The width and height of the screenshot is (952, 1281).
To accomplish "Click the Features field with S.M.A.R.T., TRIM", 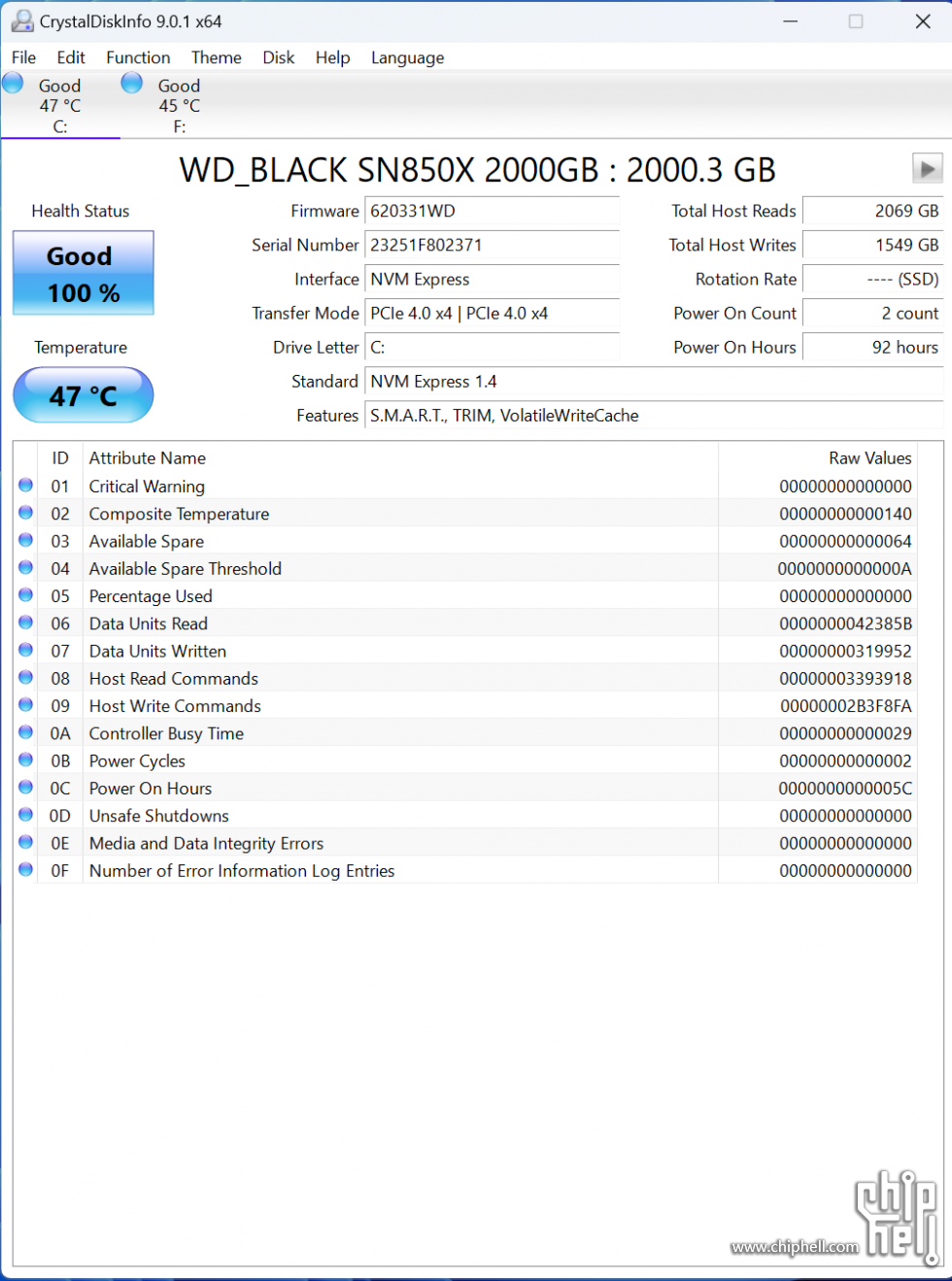I will [x=654, y=416].
